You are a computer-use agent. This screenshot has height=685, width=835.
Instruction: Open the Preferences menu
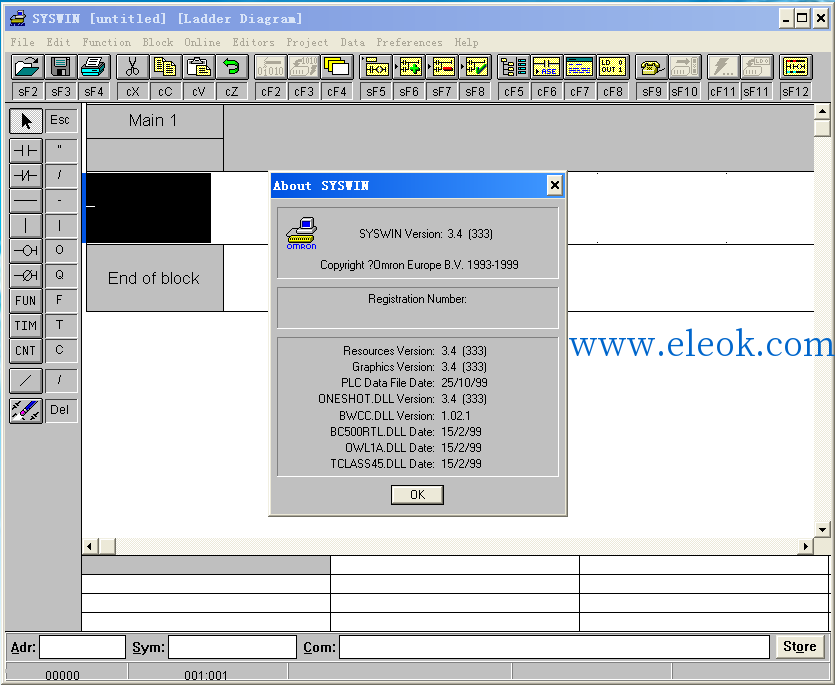point(410,42)
